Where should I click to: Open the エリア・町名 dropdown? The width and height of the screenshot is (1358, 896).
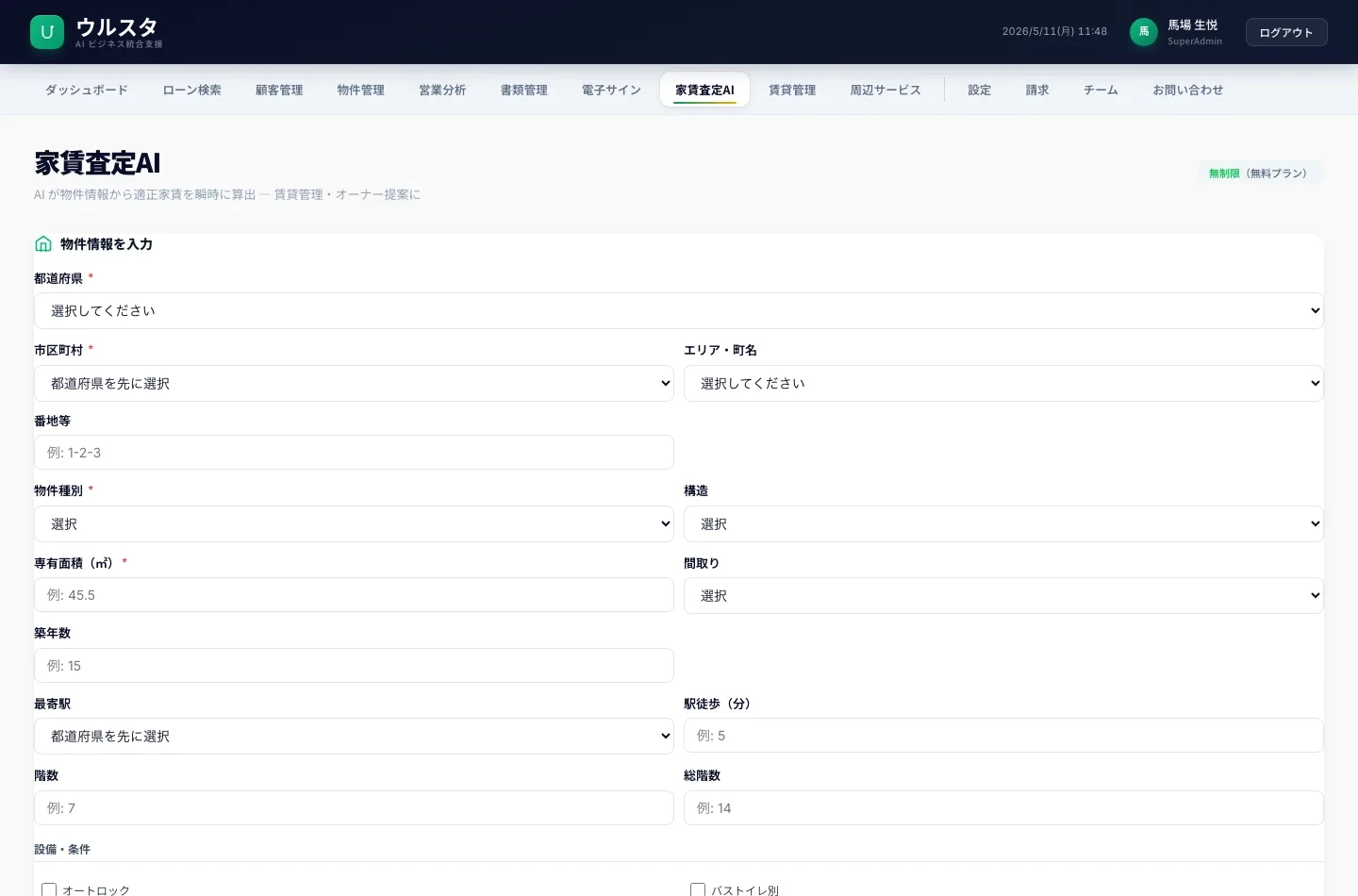[1003, 384]
